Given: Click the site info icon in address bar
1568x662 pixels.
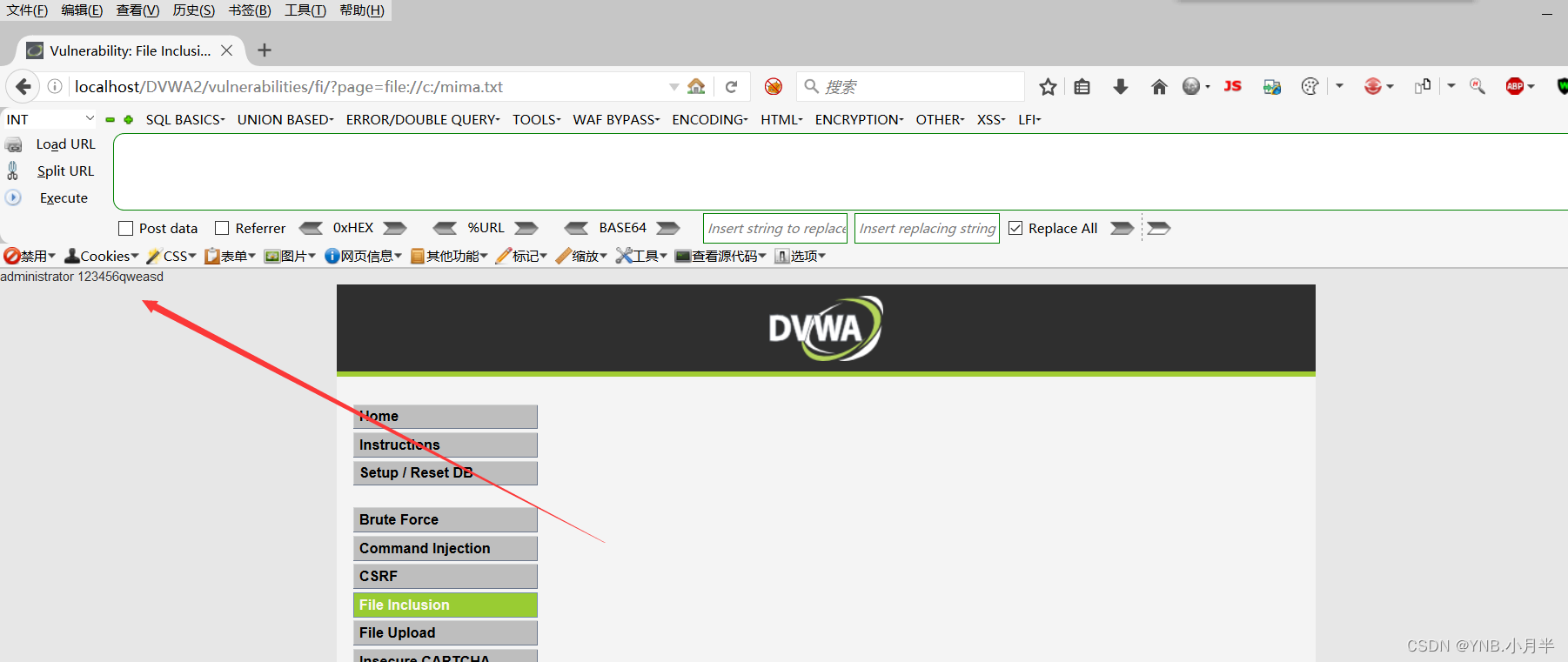Looking at the screenshot, I should coord(55,86).
